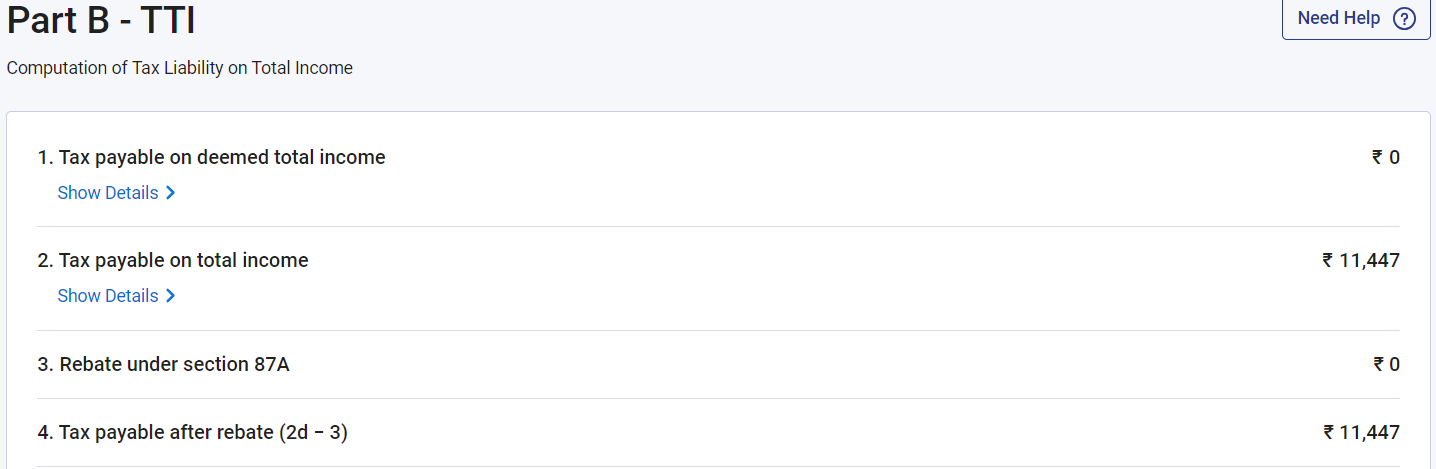Expand chevron beside deemed total income details
The image size is (1436, 469).
(x=171, y=193)
